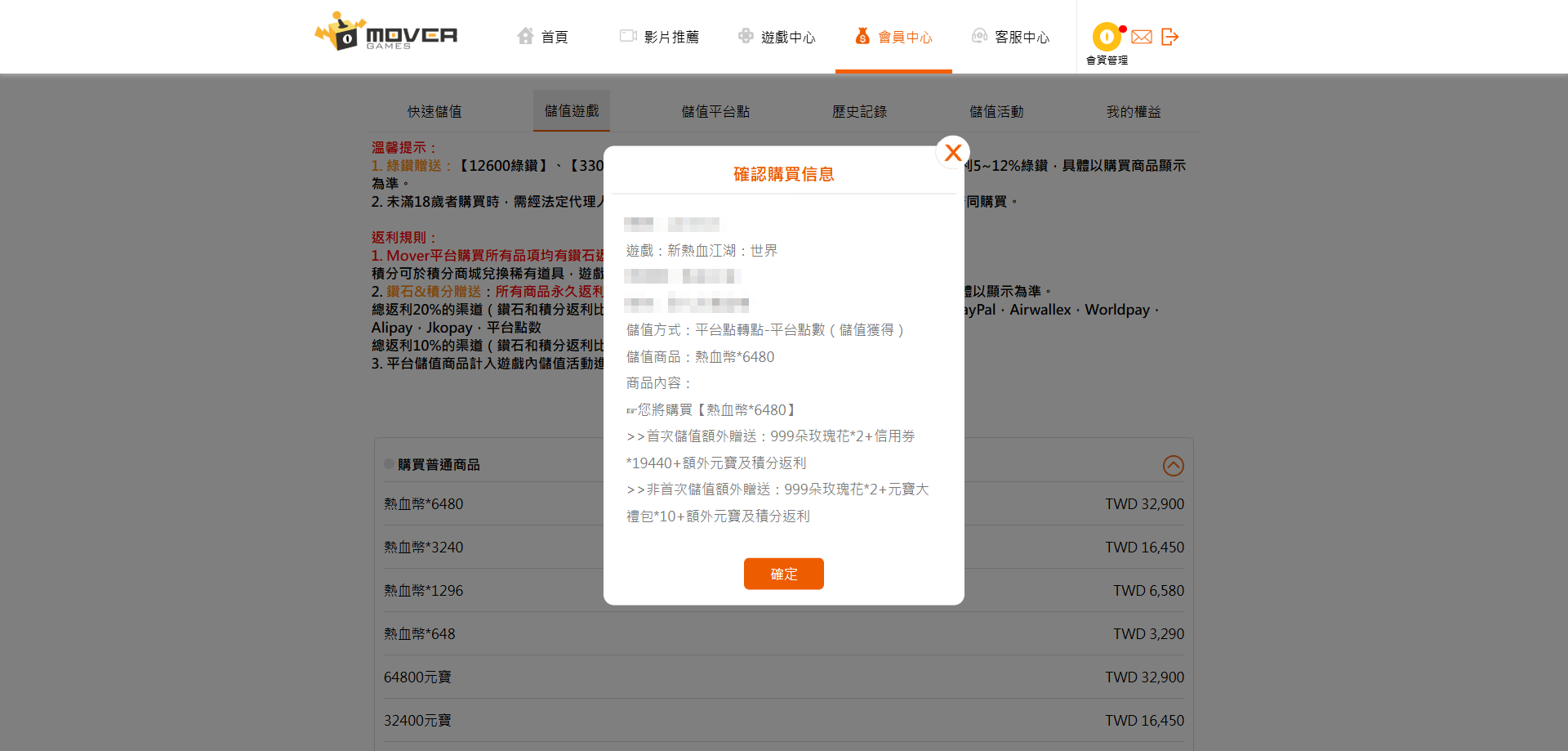1568x751 pixels.
Task: Go to 首頁 home page
Action: [543, 37]
